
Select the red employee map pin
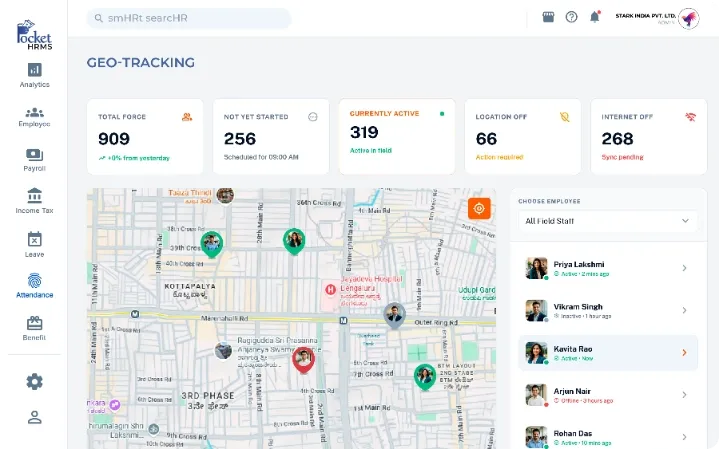coord(303,360)
